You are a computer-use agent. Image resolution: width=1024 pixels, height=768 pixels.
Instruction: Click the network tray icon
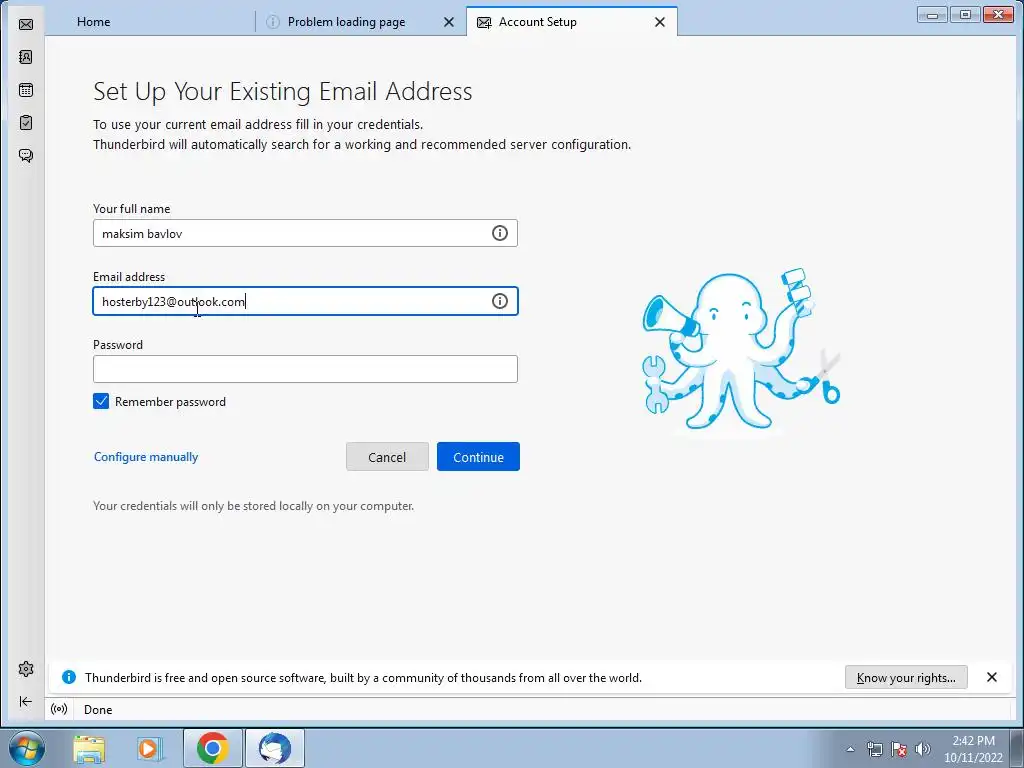(874, 749)
